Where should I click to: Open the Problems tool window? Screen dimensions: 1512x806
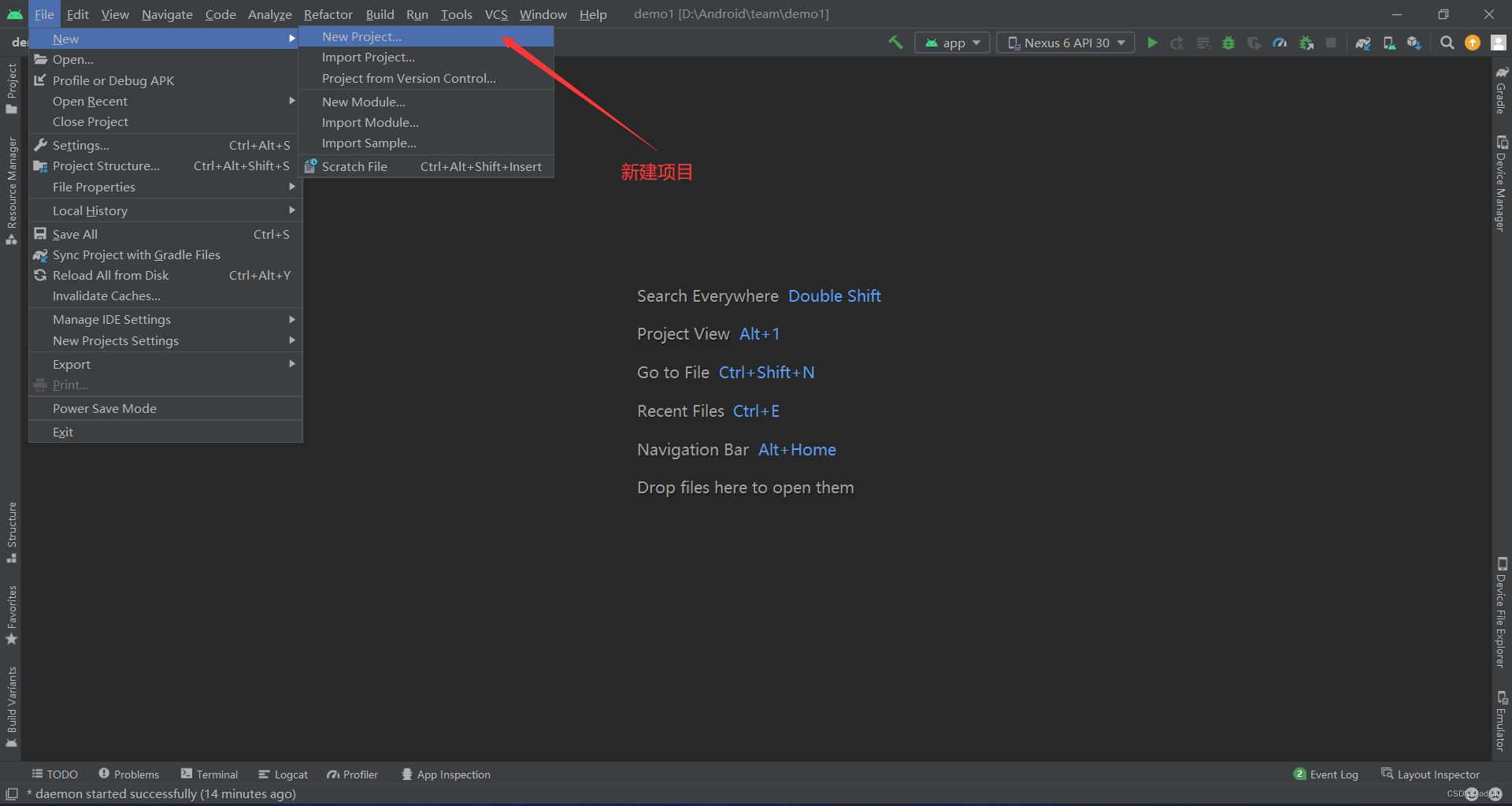(128, 774)
